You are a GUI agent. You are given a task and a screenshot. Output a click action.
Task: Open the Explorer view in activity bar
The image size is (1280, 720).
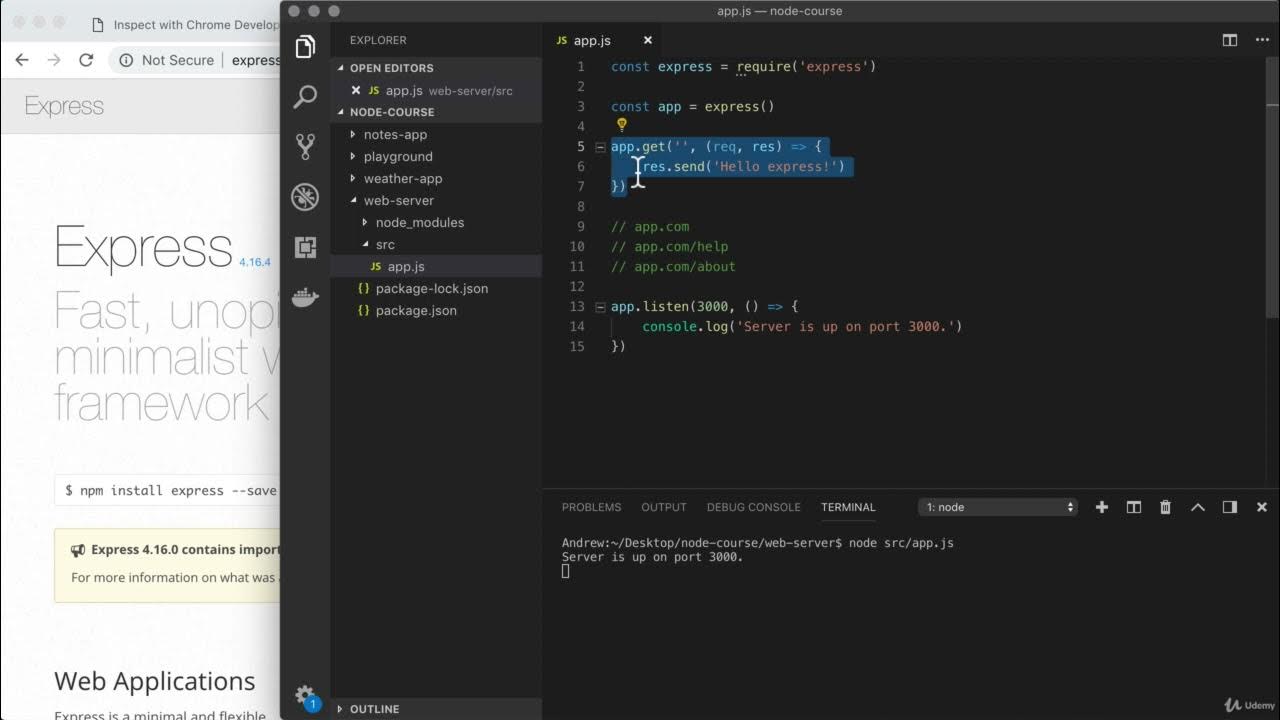tap(305, 46)
